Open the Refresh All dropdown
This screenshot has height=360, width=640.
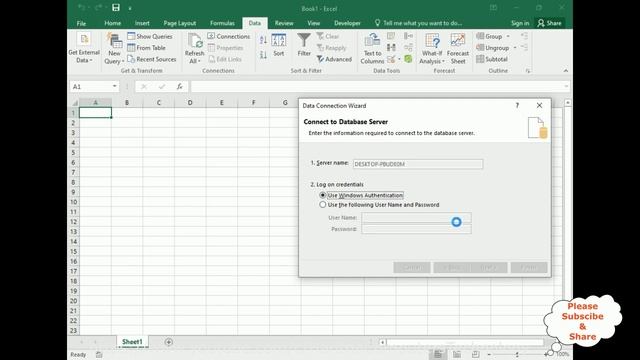pyautogui.click(x=194, y=49)
